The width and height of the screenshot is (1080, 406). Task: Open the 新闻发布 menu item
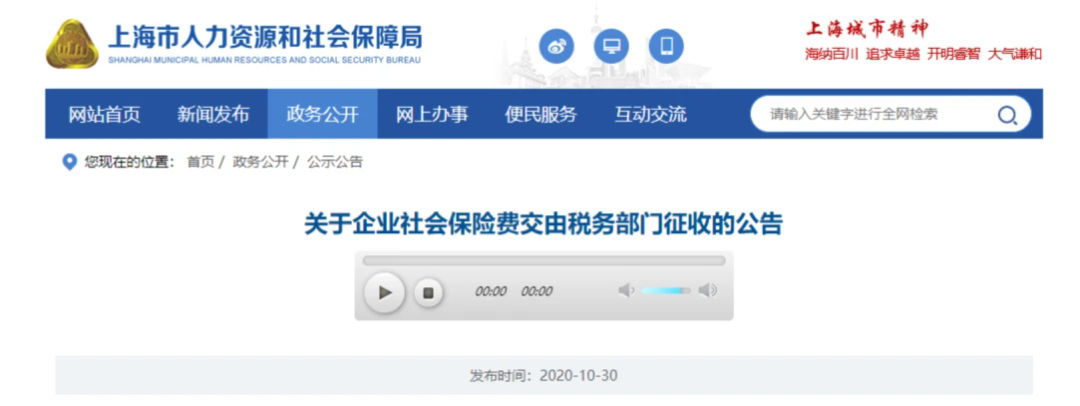point(213,114)
